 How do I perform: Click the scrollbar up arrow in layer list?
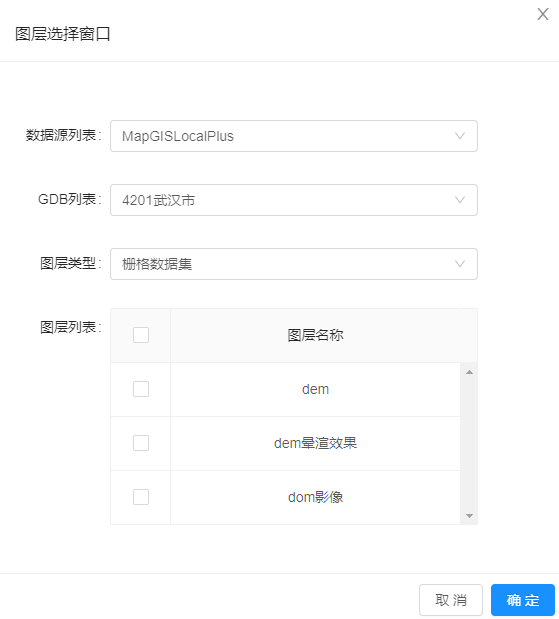coord(469,372)
